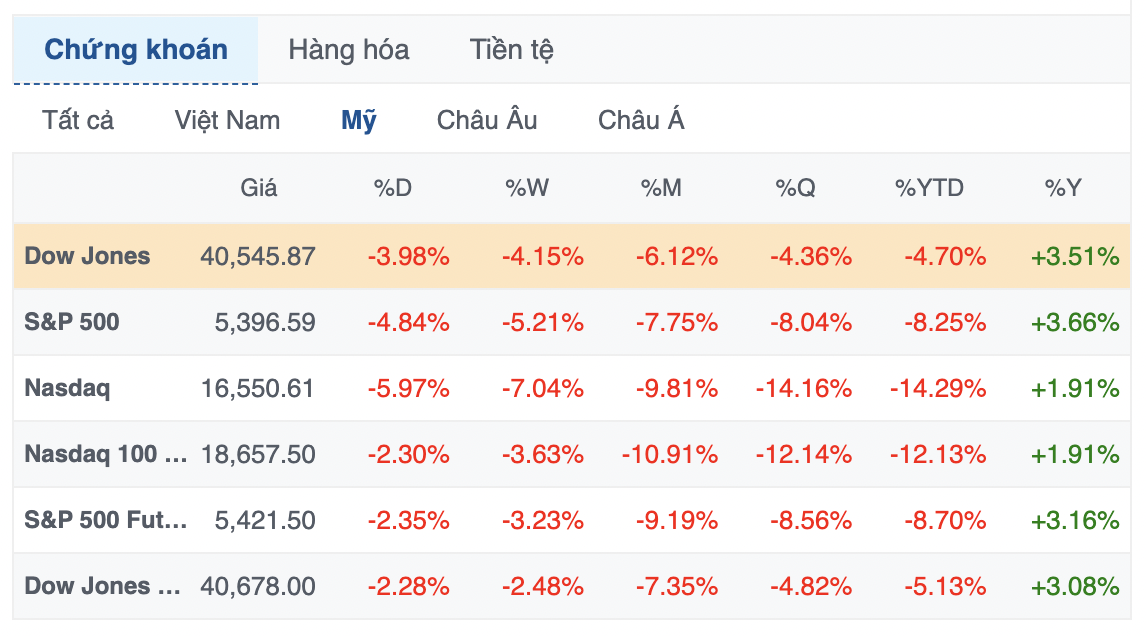1146x636 pixels.
Task: Click Nasdaq daily change -5.97%
Action: (408, 388)
